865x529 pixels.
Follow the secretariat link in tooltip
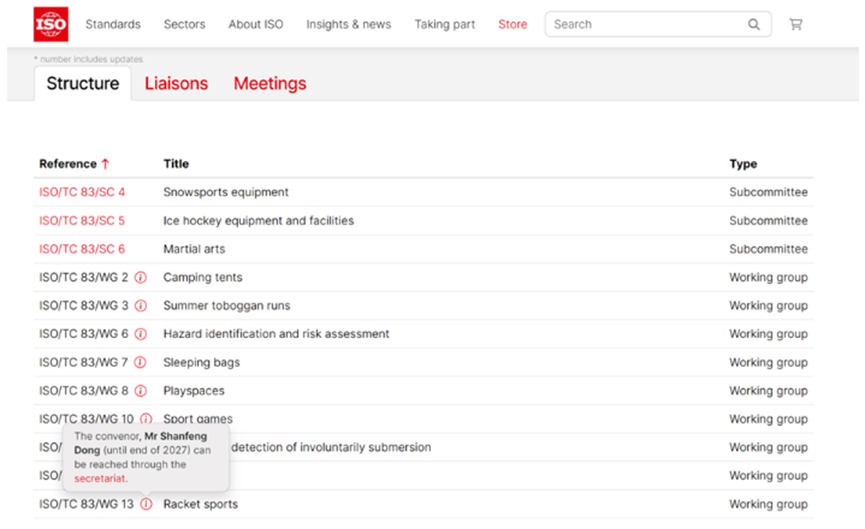pos(100,478)
